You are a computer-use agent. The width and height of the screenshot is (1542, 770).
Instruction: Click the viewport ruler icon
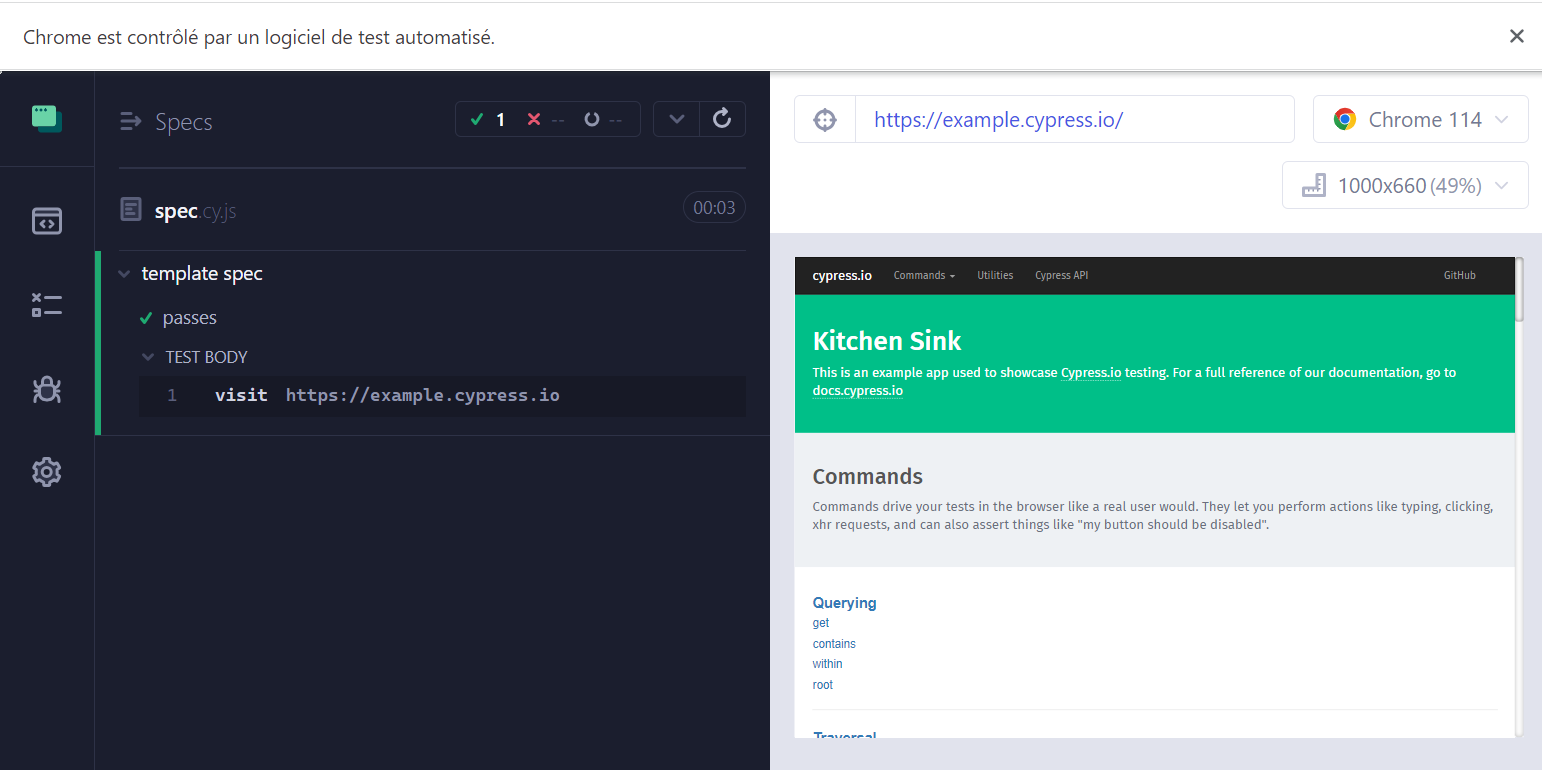[1313, 185]
